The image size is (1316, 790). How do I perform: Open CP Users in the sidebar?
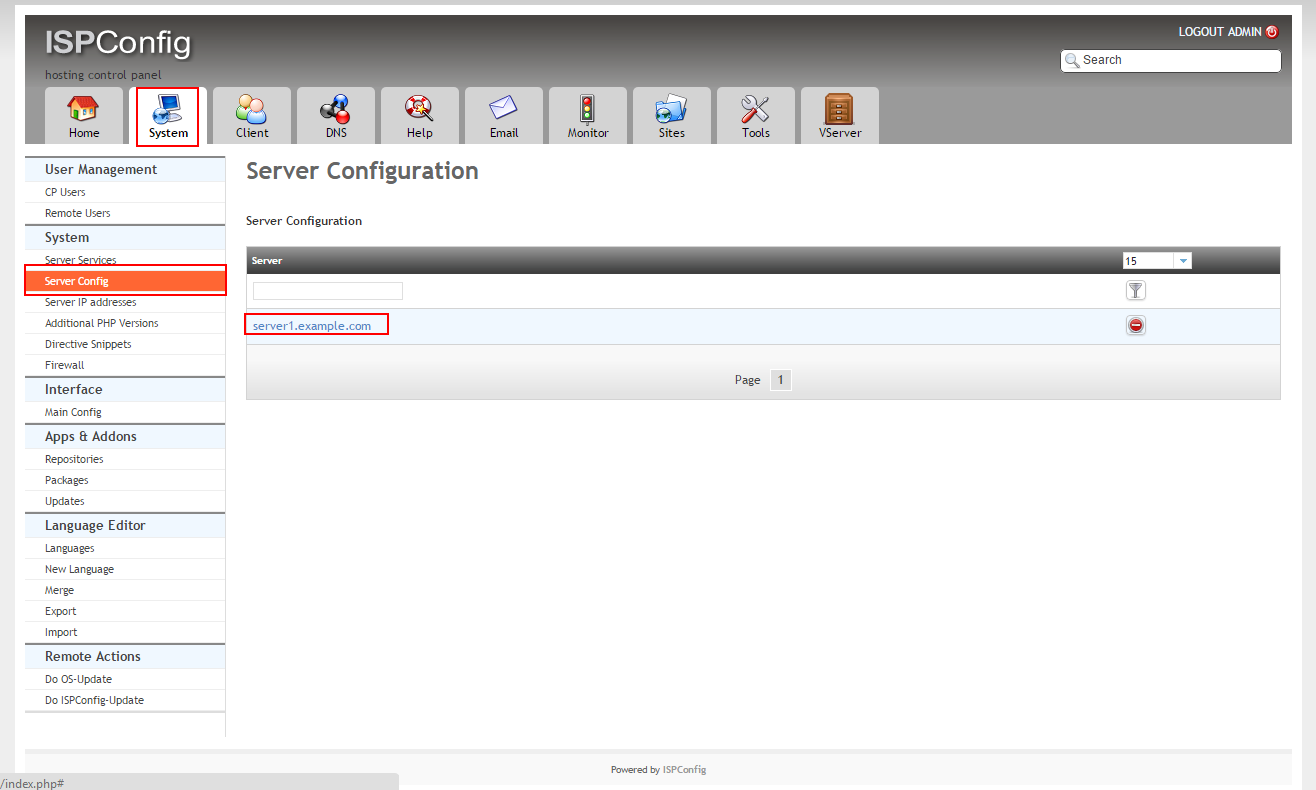click(x=125, y=192)
